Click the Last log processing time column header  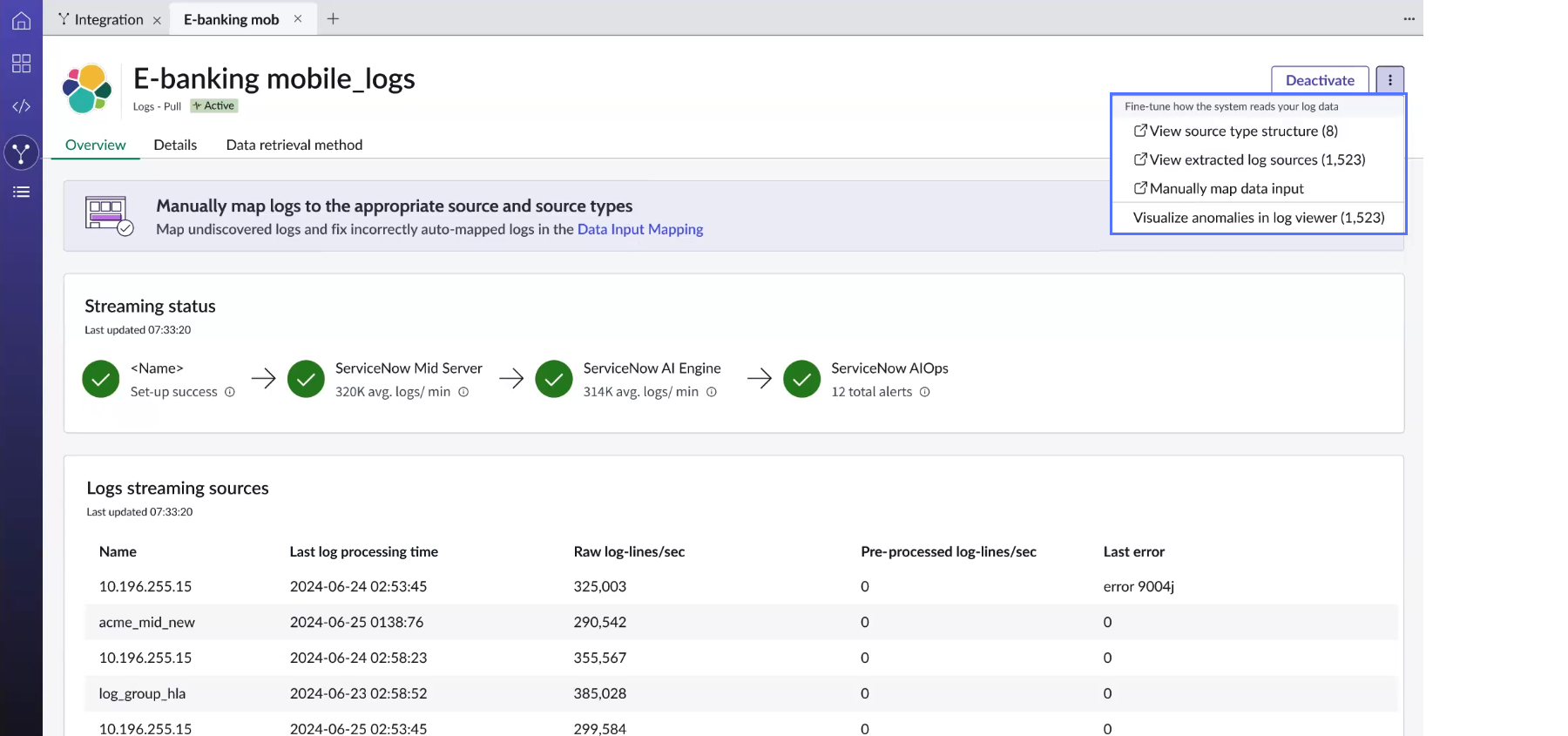tap(364, 551)
